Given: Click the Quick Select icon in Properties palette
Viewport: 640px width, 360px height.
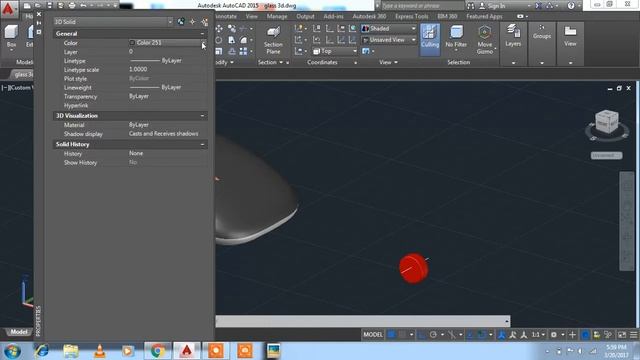Looking at the screenshot, I should point(204,22).
